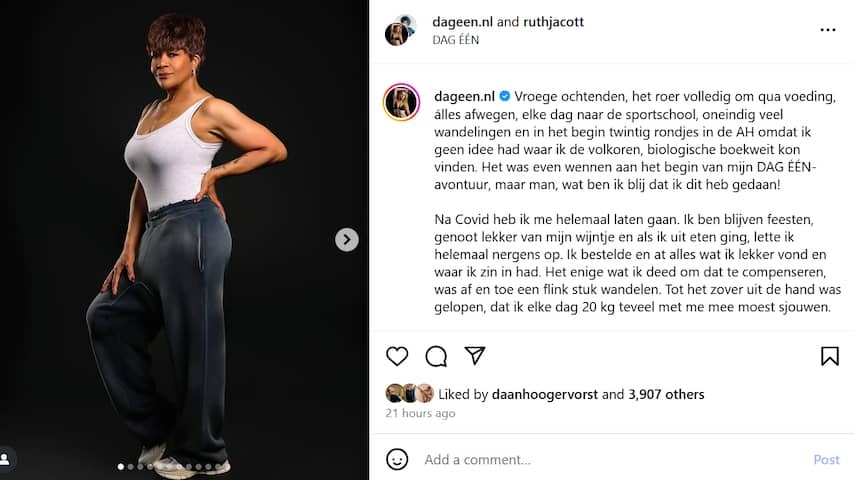Open ruthjacott profile link
Viewport: 854px width, 480px height.
tap(553, 22)
